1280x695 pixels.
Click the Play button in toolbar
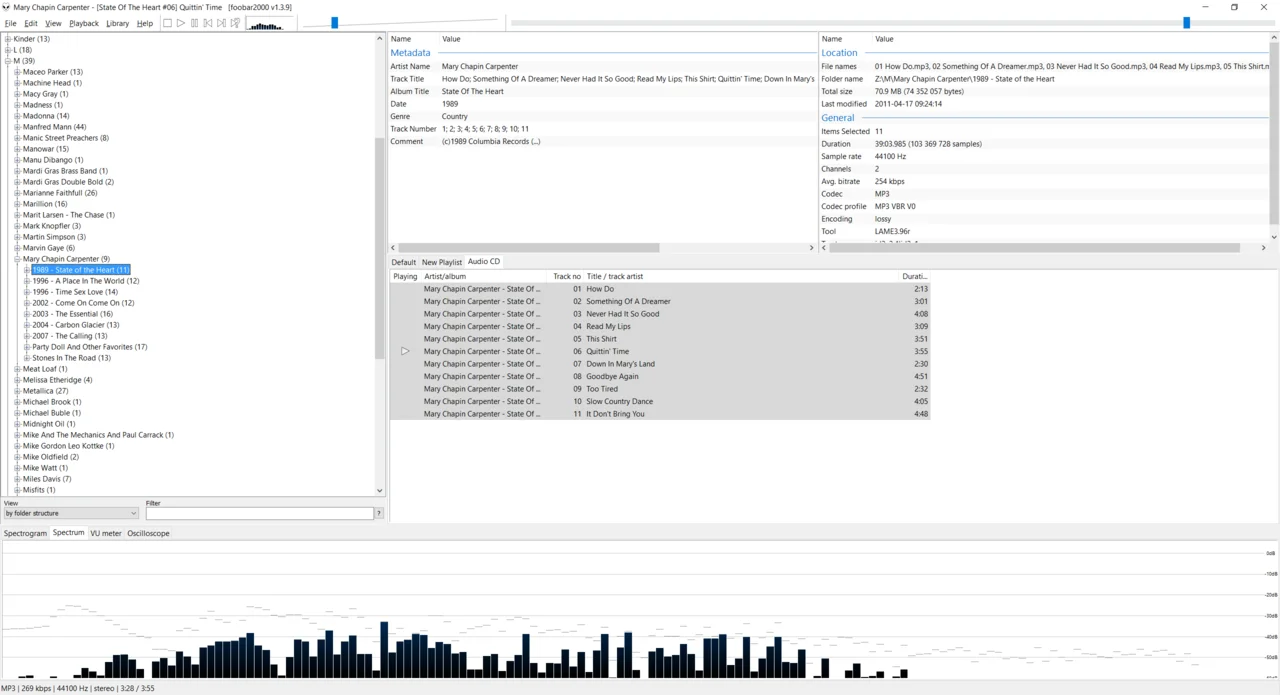tap(181, 23)
